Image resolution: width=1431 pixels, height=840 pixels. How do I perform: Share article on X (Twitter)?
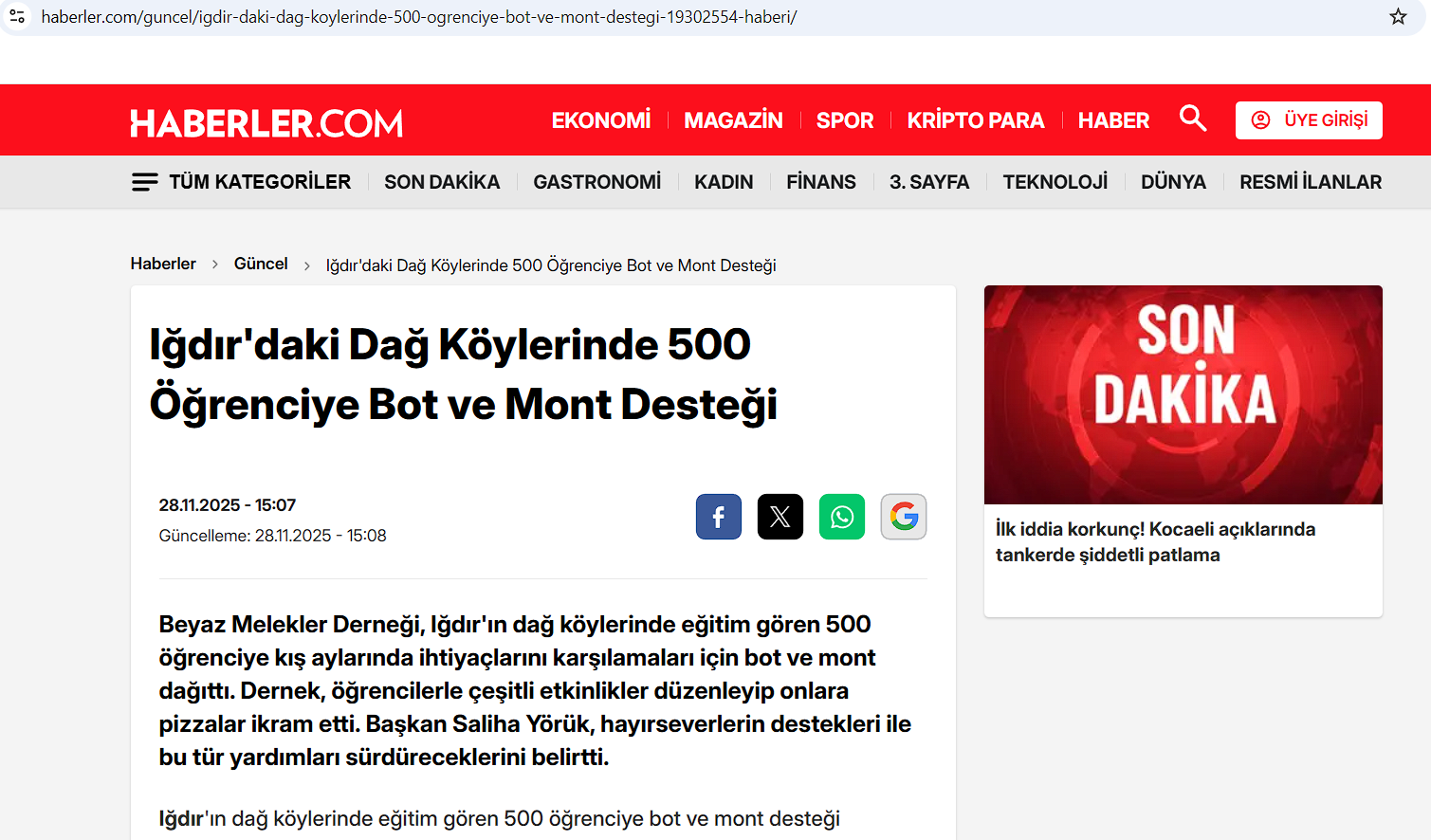[780, 517]
